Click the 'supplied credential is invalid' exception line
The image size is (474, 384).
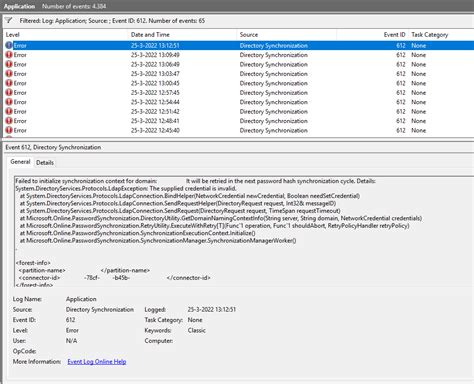(126, 189)
